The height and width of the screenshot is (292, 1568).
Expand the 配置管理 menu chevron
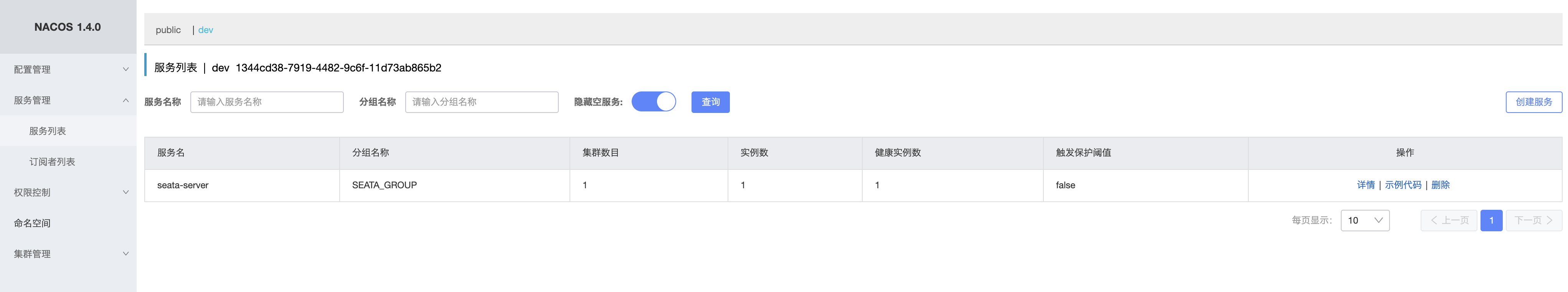tap(125, 70)
